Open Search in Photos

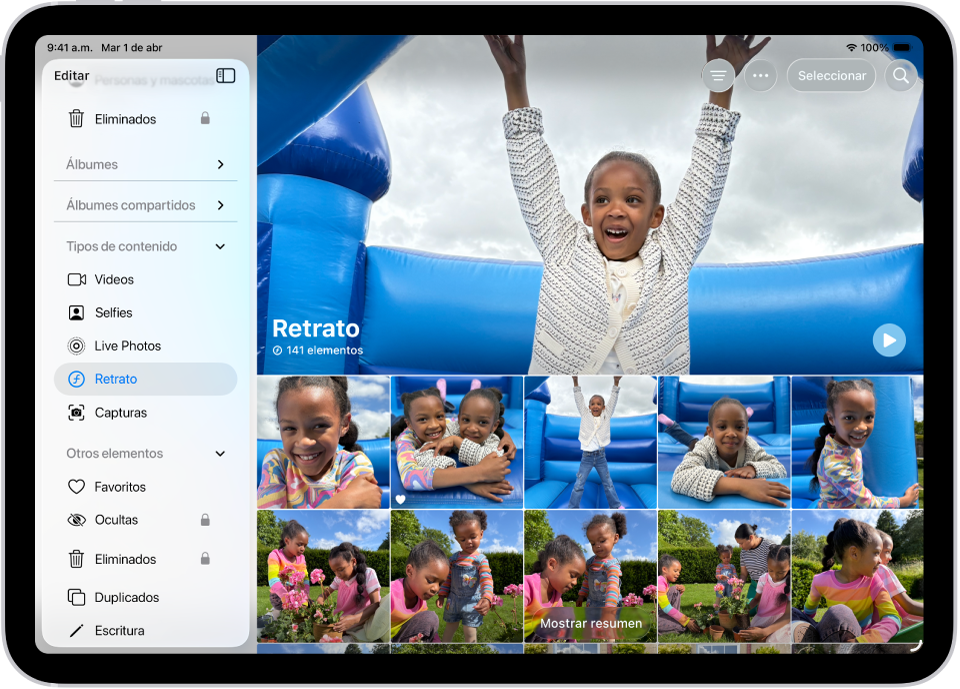tap(900, 75)
